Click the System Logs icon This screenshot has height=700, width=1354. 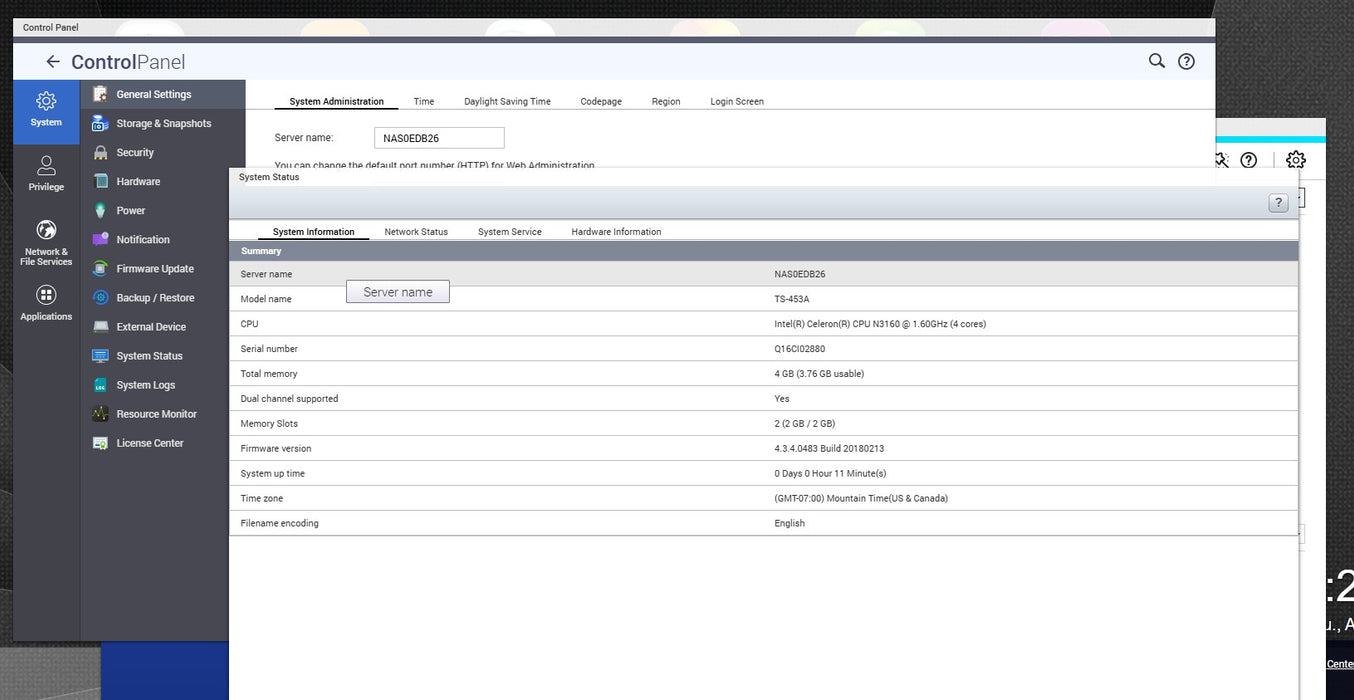[100, 384]
